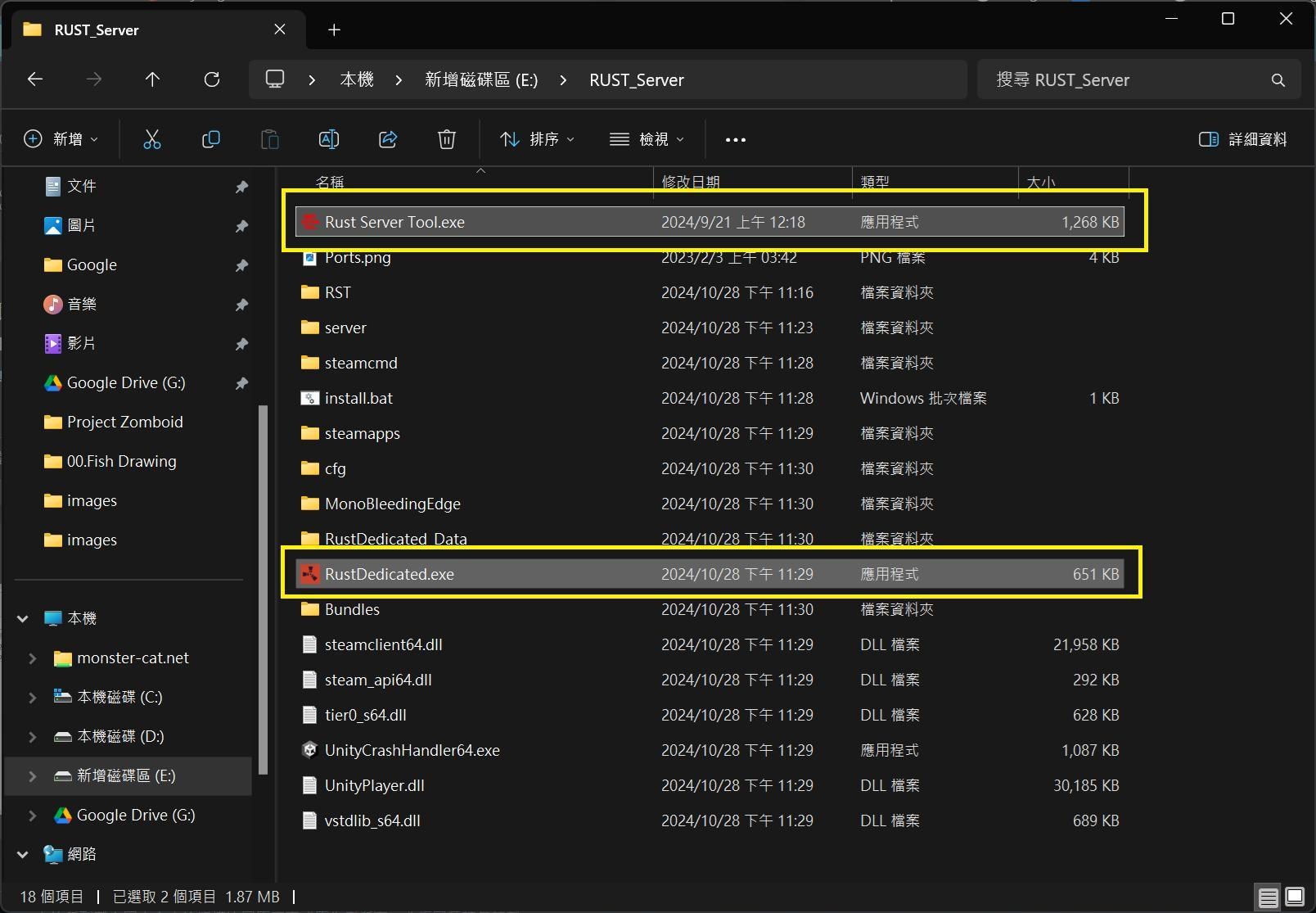This screenshot has width=1316, height=913.
Task: Click the E: drive breadcrumb in address bar
Action: coord(481,79)
